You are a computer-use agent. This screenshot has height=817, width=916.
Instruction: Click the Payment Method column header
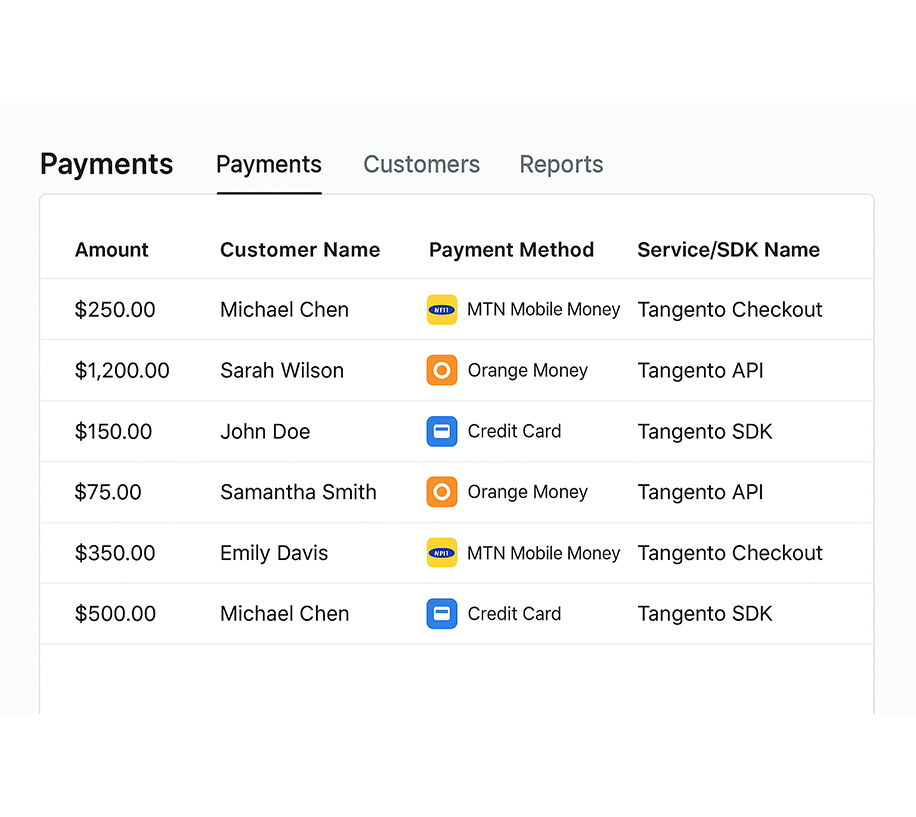click(511, 250)
